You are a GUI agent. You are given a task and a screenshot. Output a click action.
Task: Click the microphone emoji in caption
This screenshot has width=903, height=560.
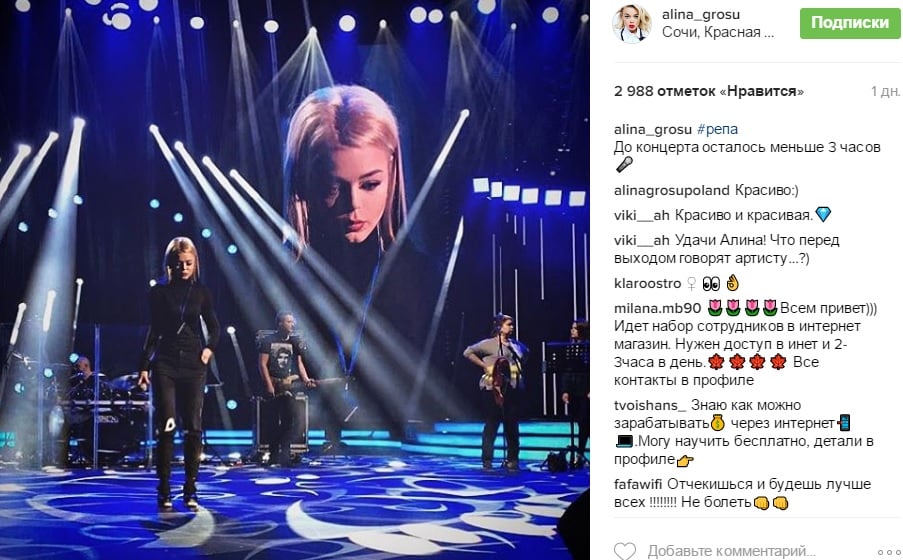(x=624, y=165)
